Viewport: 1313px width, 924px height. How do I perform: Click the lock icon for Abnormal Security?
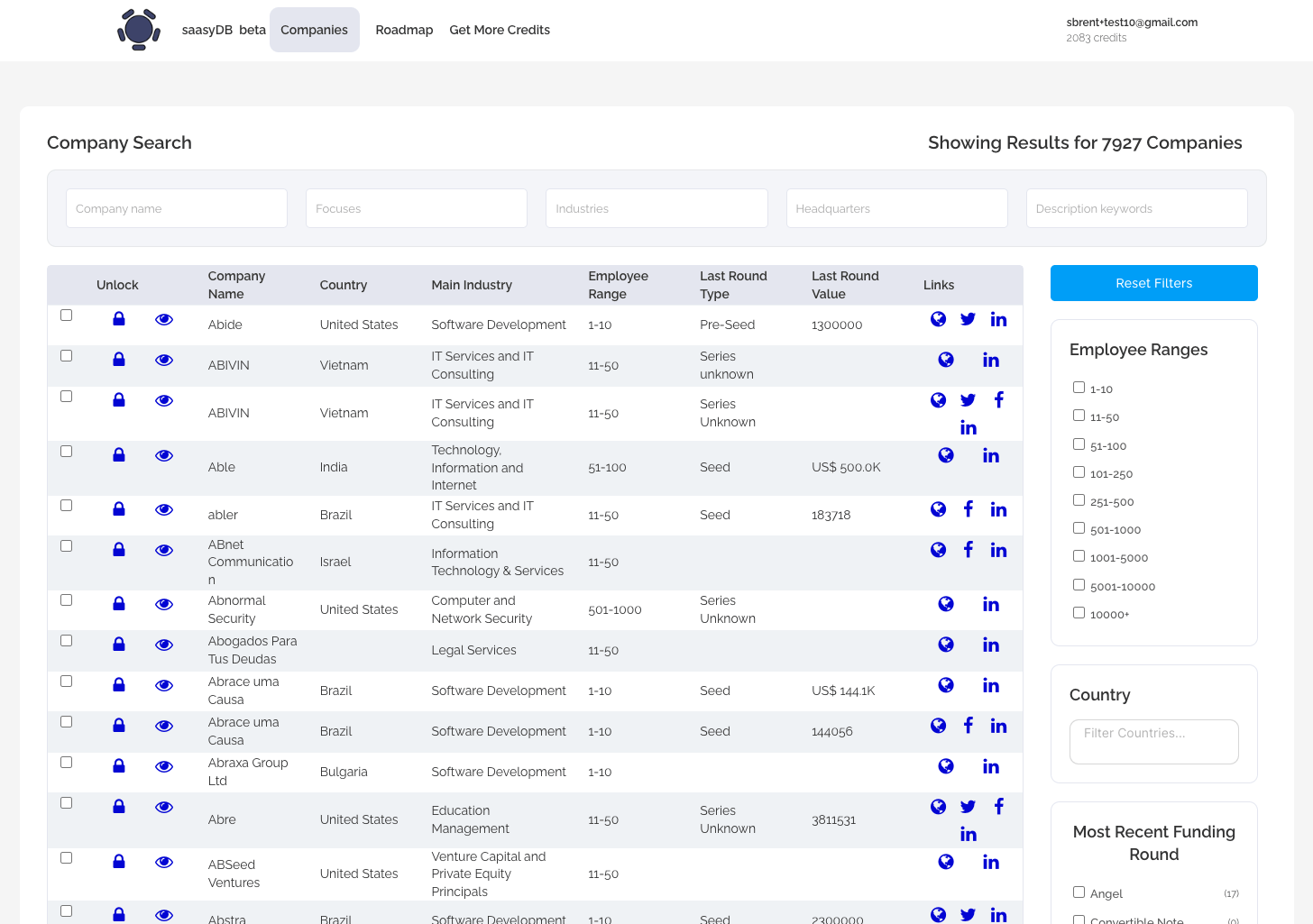[119, 604]
